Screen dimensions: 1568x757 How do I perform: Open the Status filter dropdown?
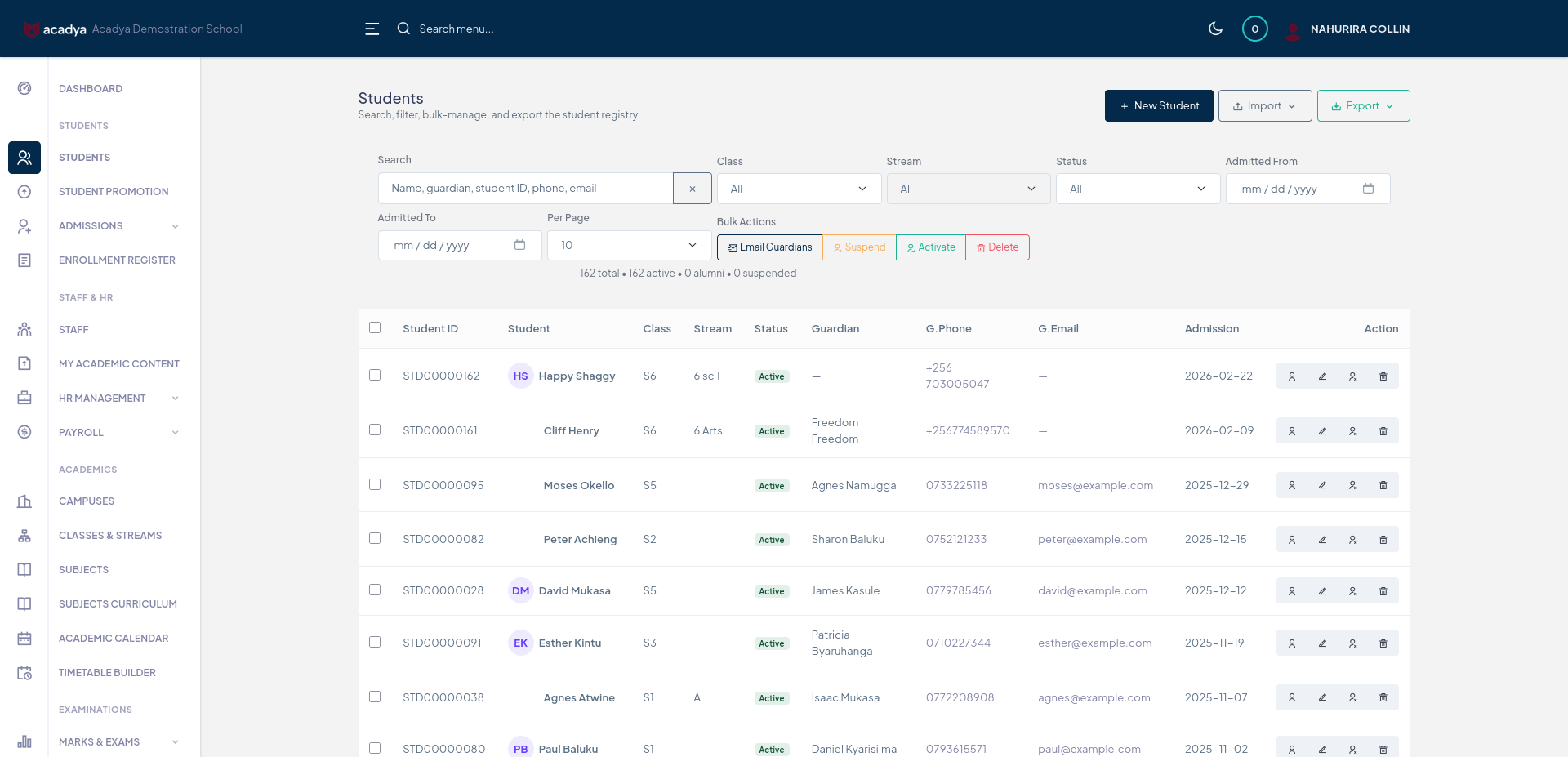[x=1138, y=189]
